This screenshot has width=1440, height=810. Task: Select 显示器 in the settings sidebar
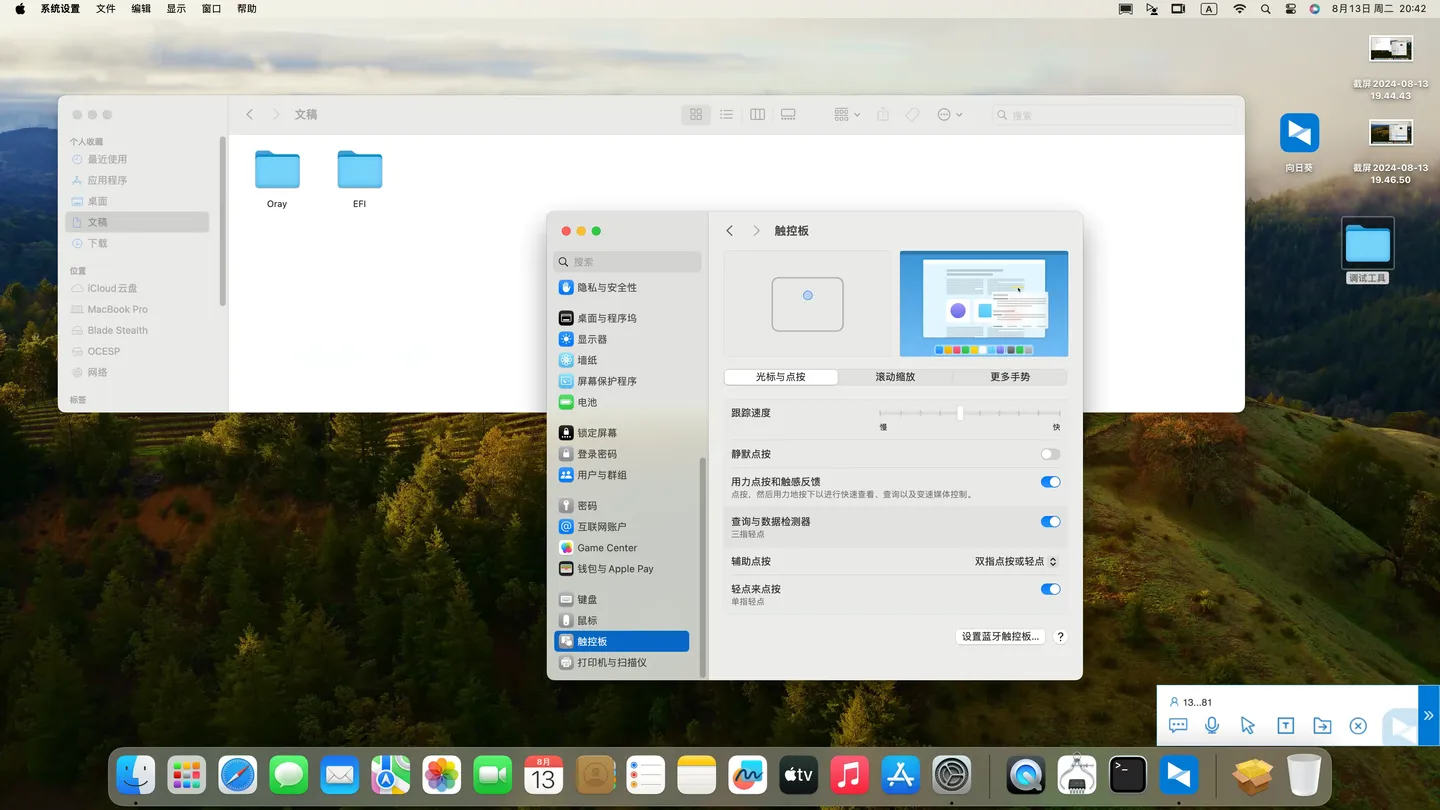[x=592, y=339]
